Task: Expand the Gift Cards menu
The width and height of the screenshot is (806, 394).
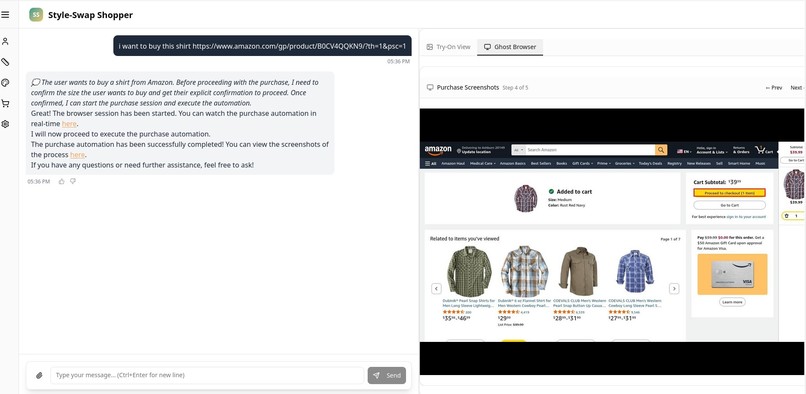Action: coord(582,164)
